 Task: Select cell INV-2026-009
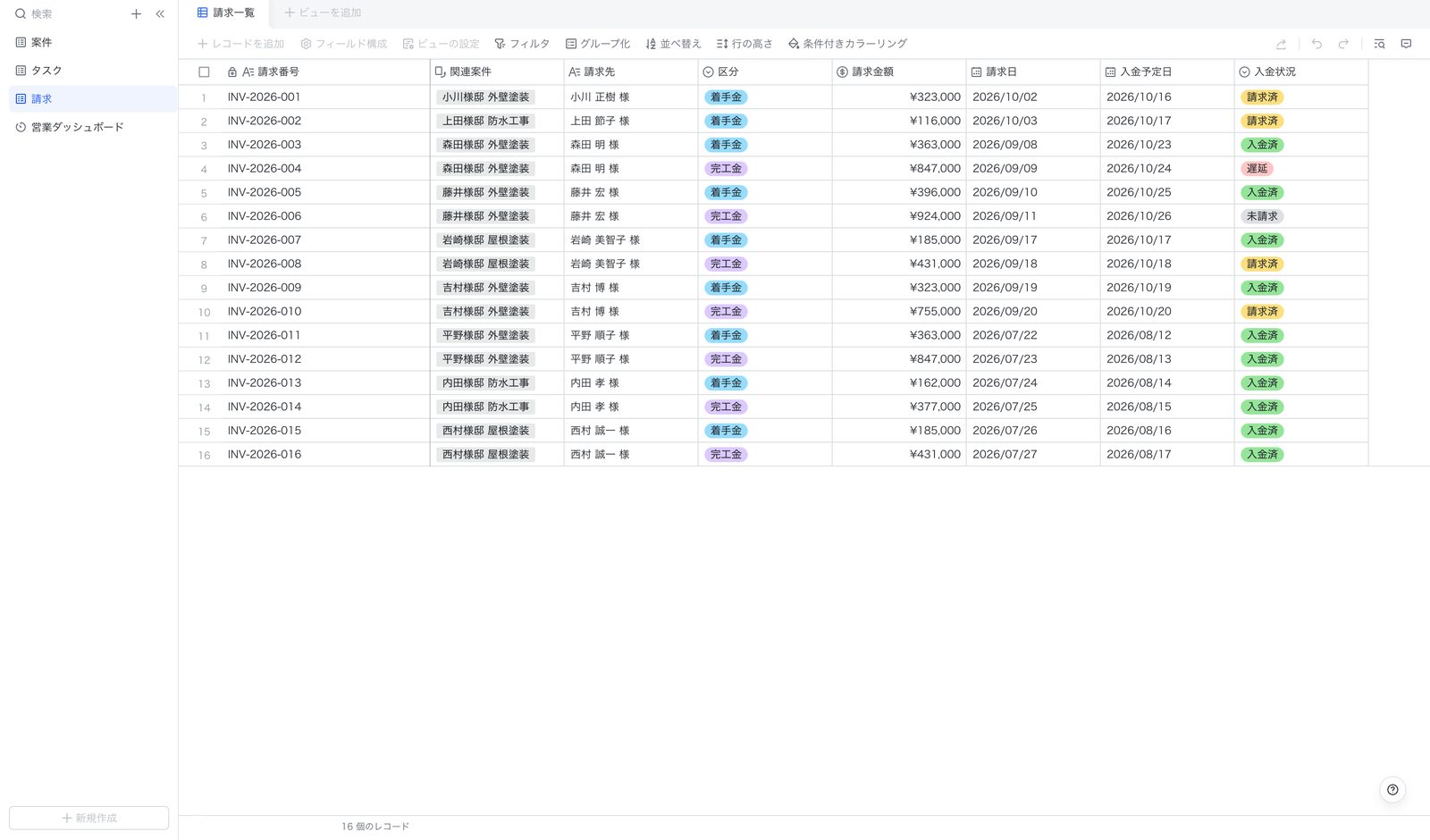coord(326,288)
